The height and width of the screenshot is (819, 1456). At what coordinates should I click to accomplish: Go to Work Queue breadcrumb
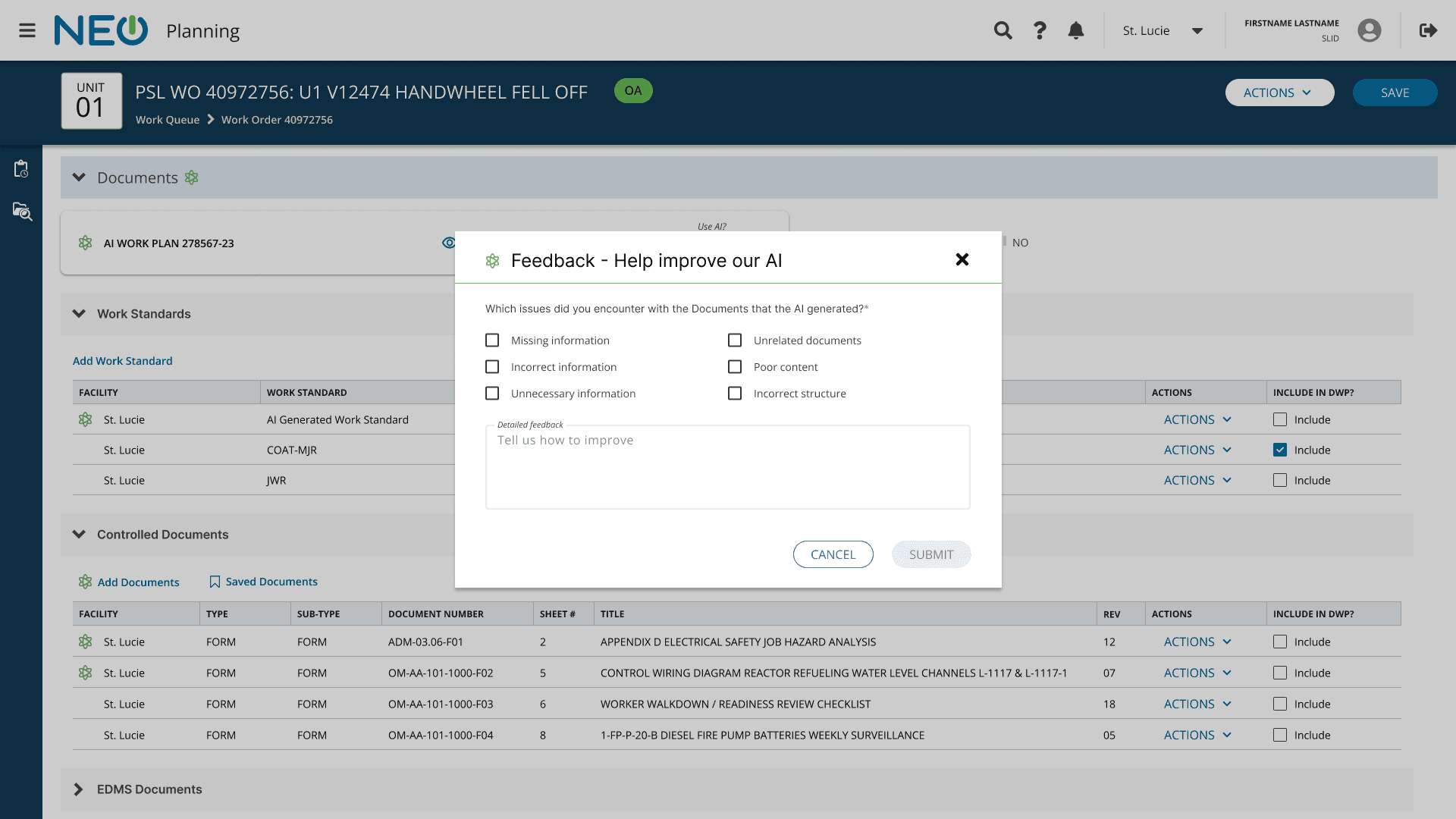coord(168,120)
